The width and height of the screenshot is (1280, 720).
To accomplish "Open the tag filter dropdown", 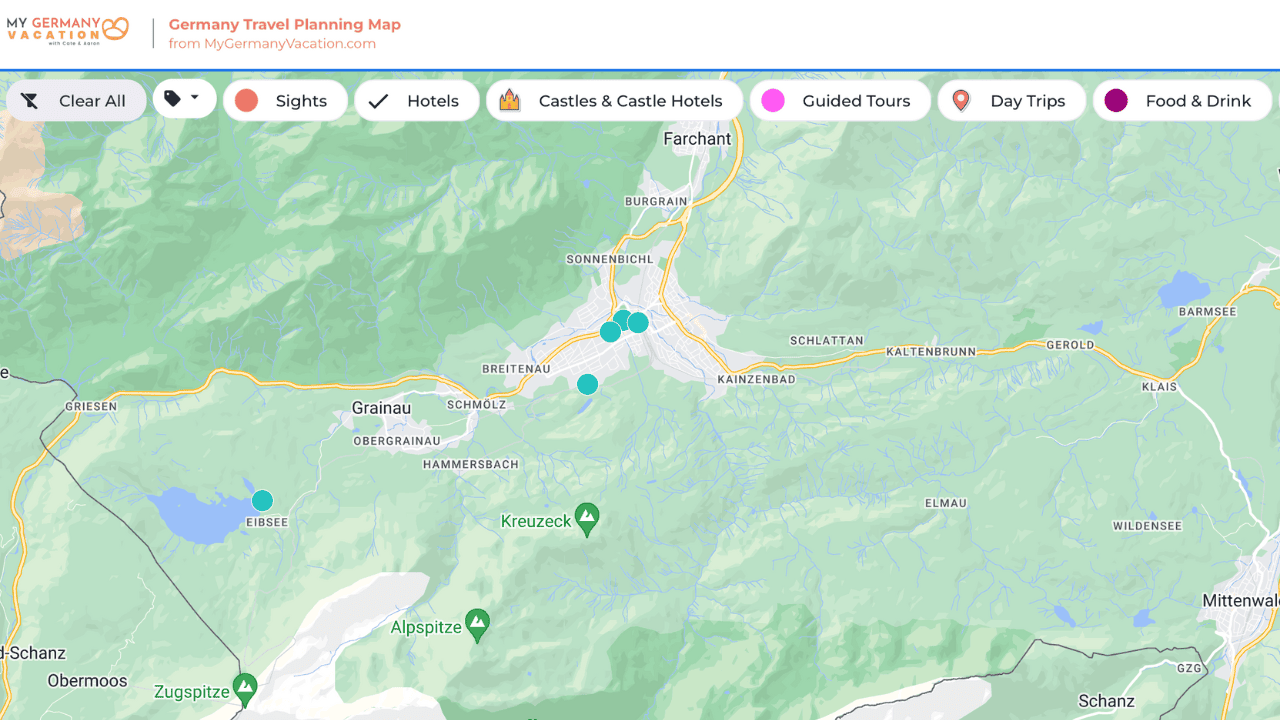I will coord(184,99).
